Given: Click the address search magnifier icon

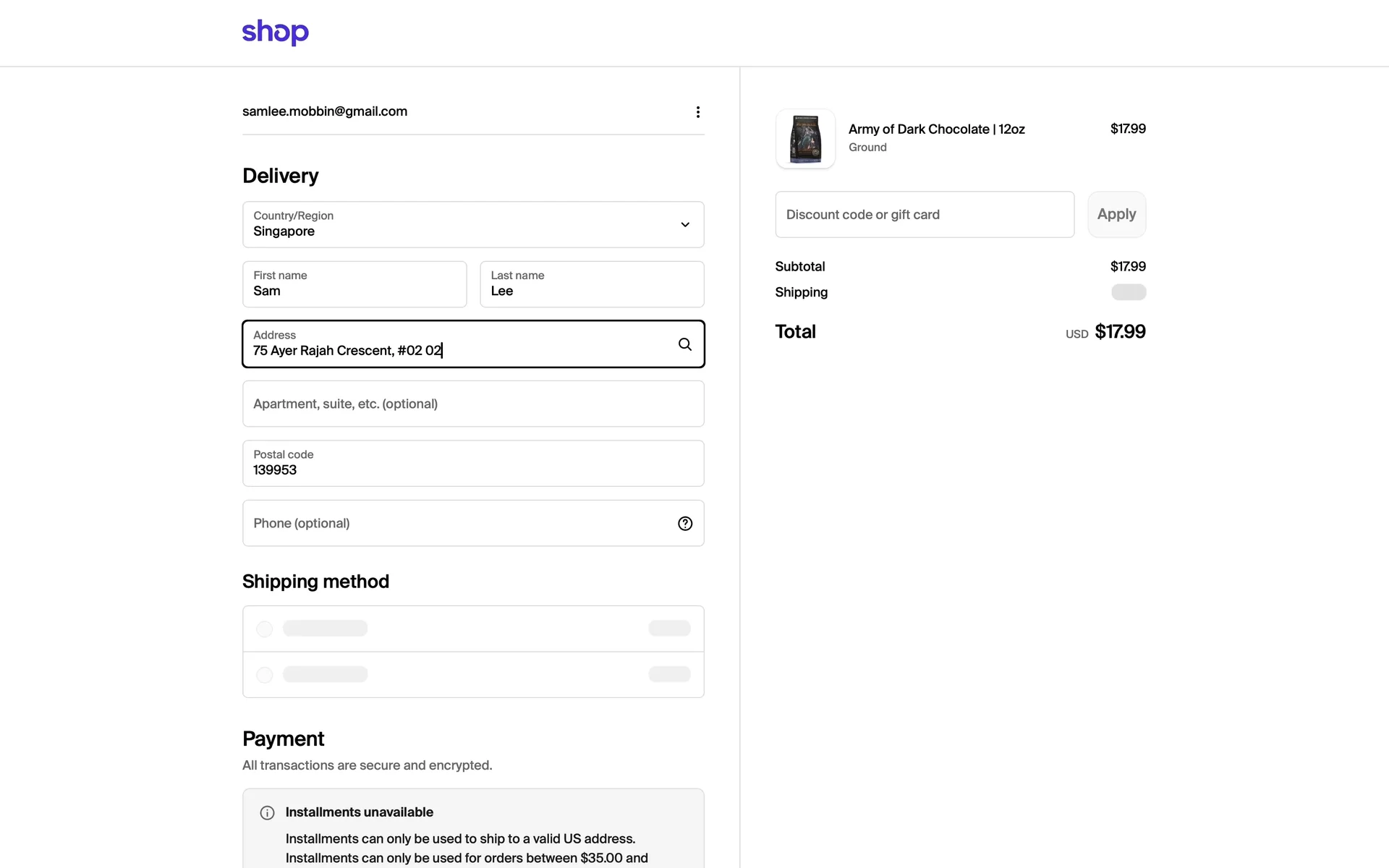Looking at the screenshot, I should 684,344.
